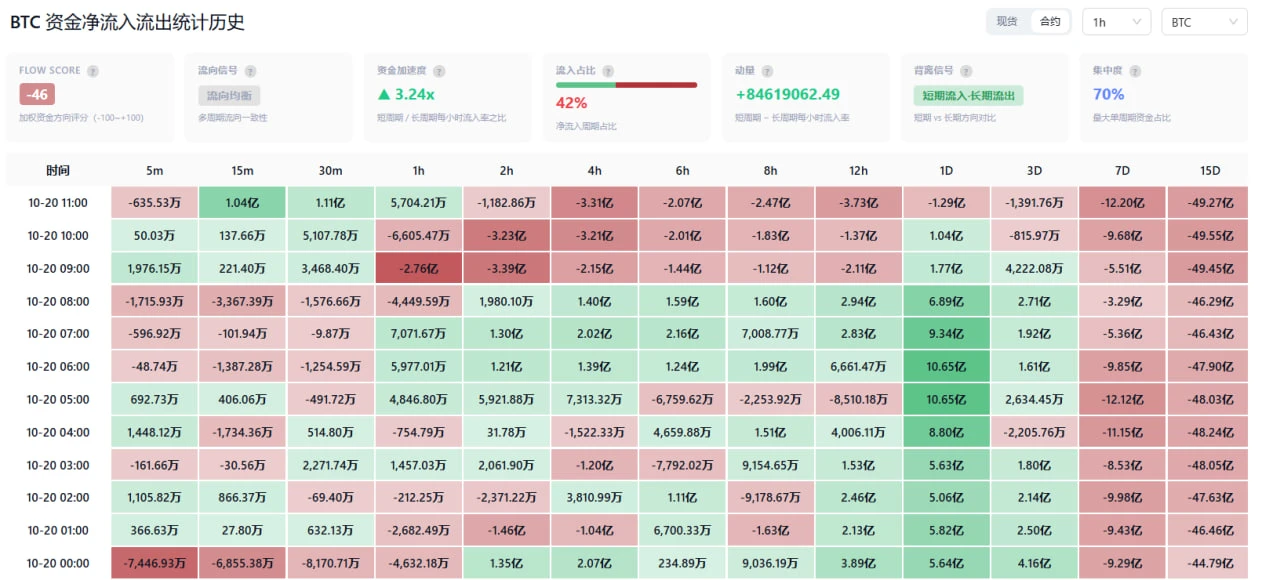Click the +84619062.49 momentum value

pos(787,95)
